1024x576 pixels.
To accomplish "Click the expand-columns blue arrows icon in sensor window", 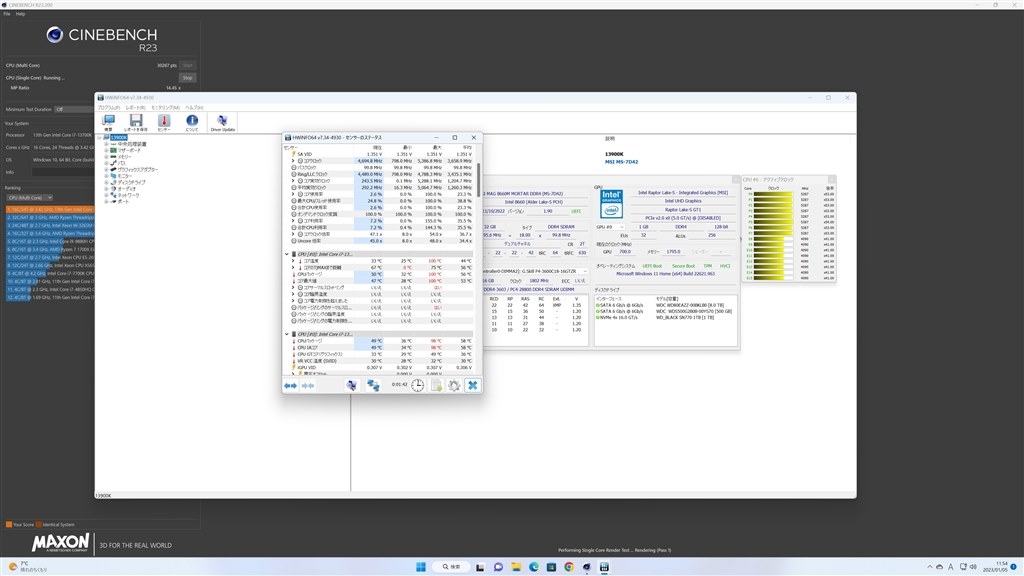I will 290,386.
